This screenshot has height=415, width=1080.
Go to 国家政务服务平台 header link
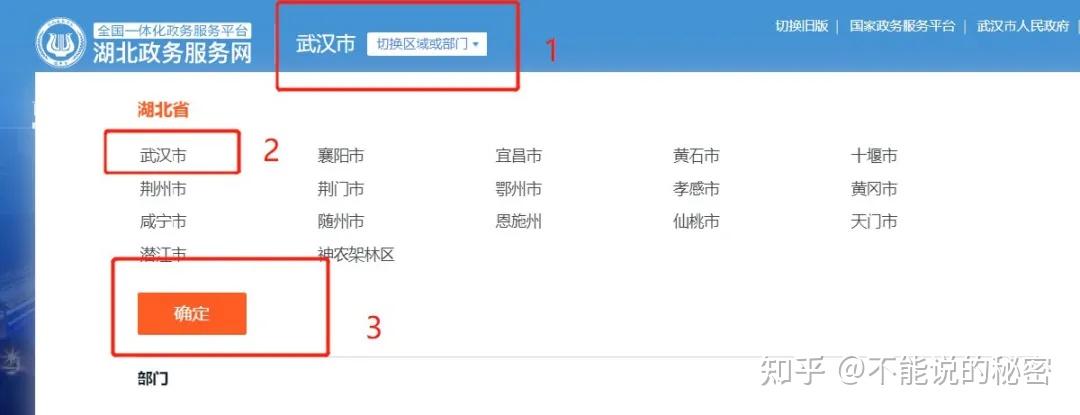click(902, 26)
